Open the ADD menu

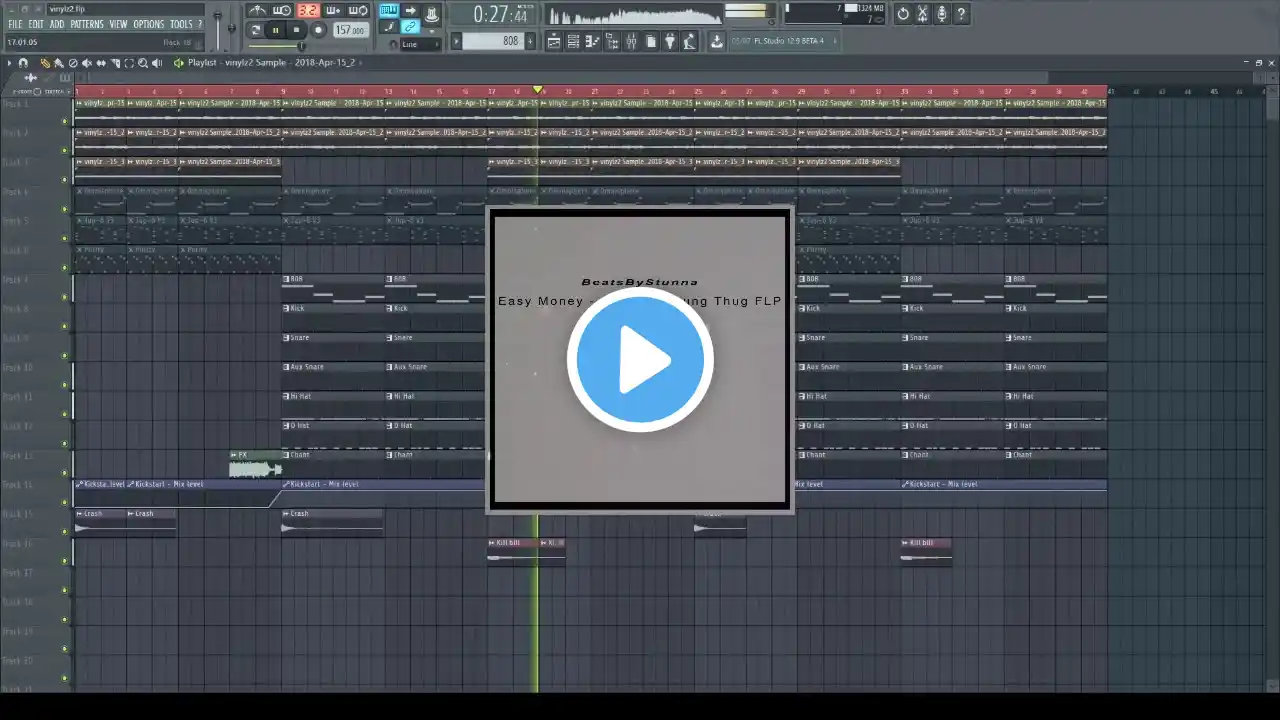pos(57,24)
